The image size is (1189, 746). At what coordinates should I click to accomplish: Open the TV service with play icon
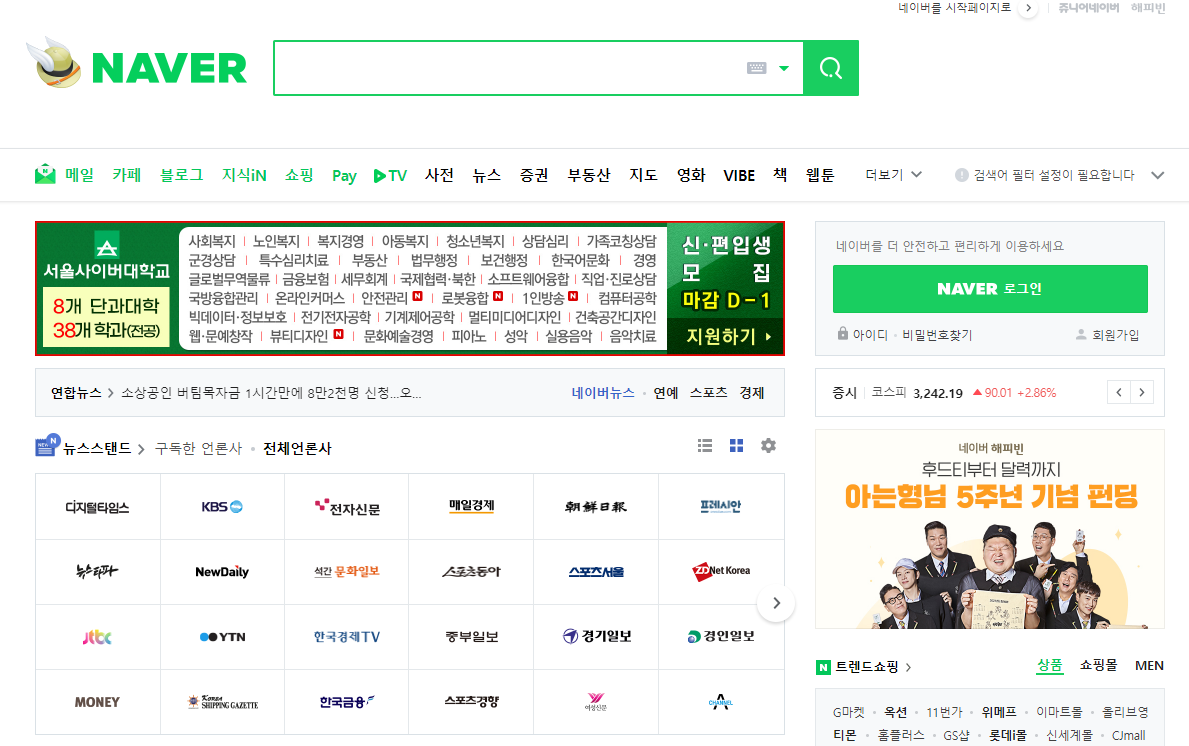pos(391,176)
